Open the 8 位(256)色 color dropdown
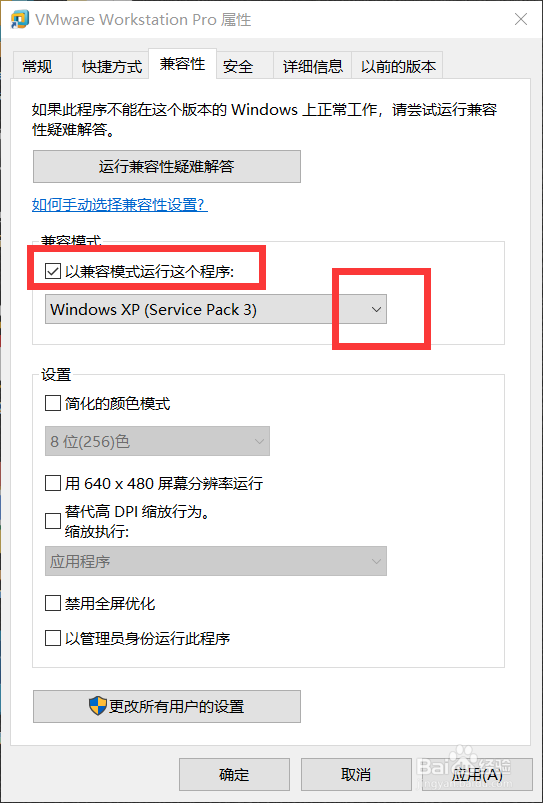This screenshot has height=803, width=543. click(157, 441)
